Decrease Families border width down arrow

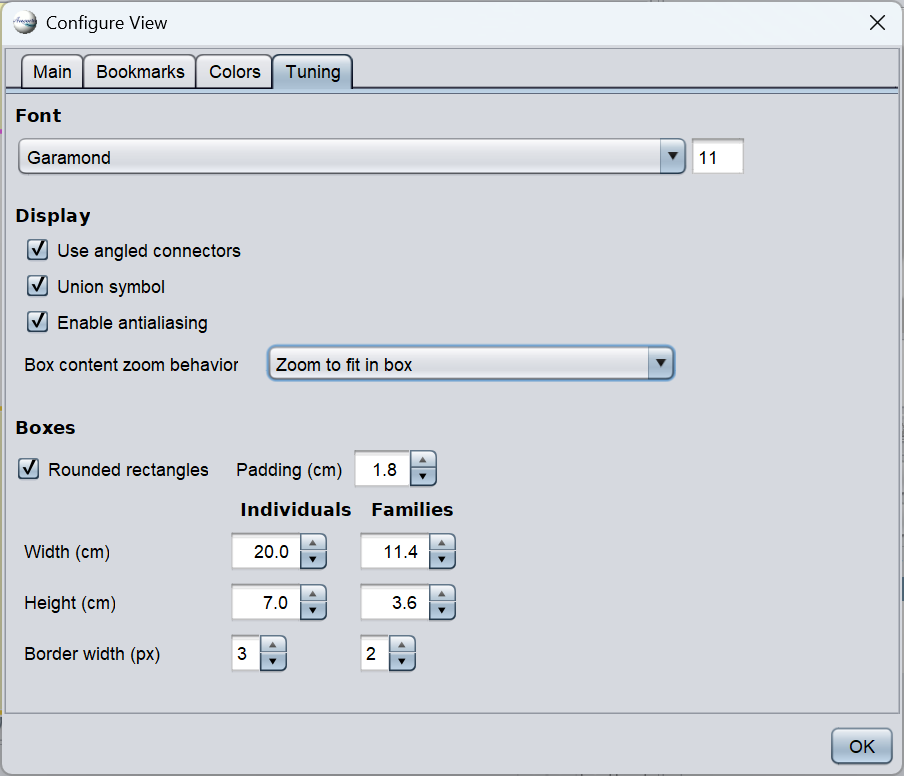(x=402, y=662)
